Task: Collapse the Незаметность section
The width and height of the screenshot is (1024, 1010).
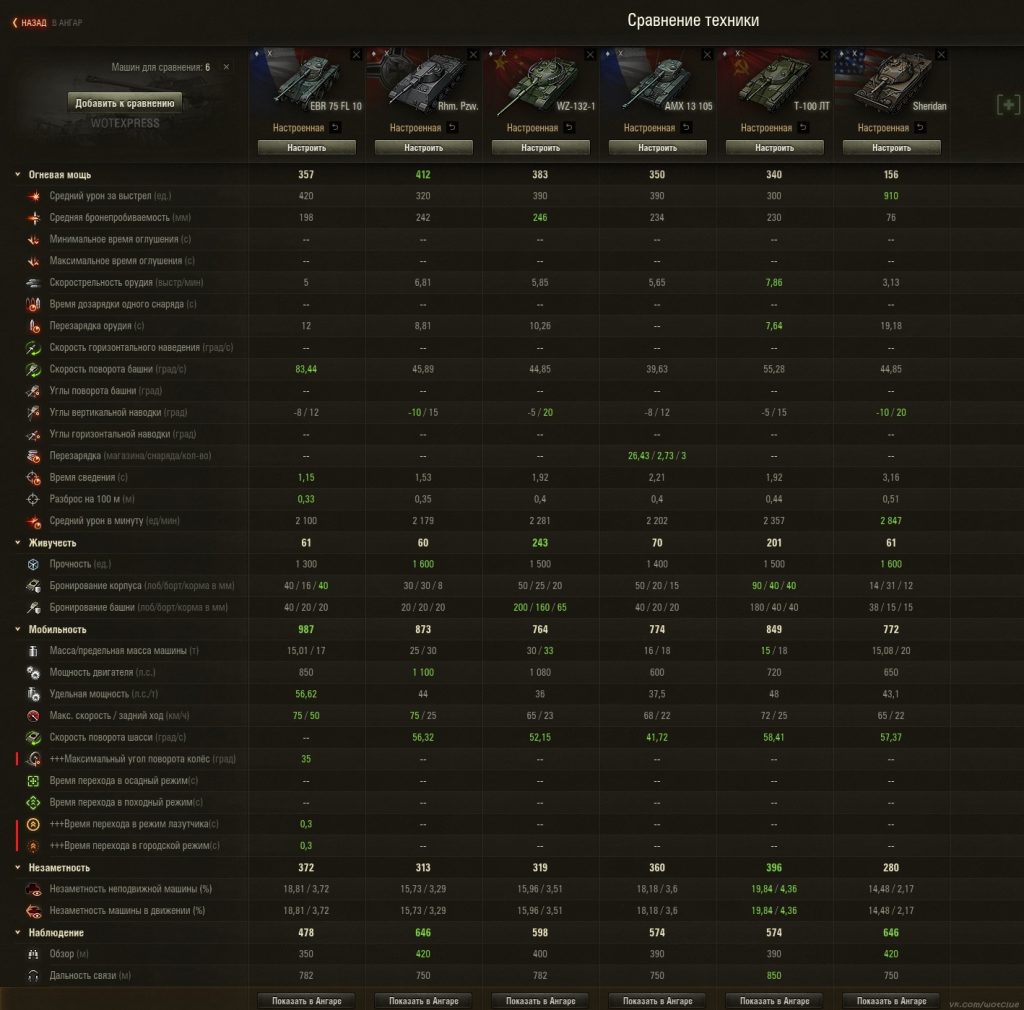Action: tap(18, 868)
